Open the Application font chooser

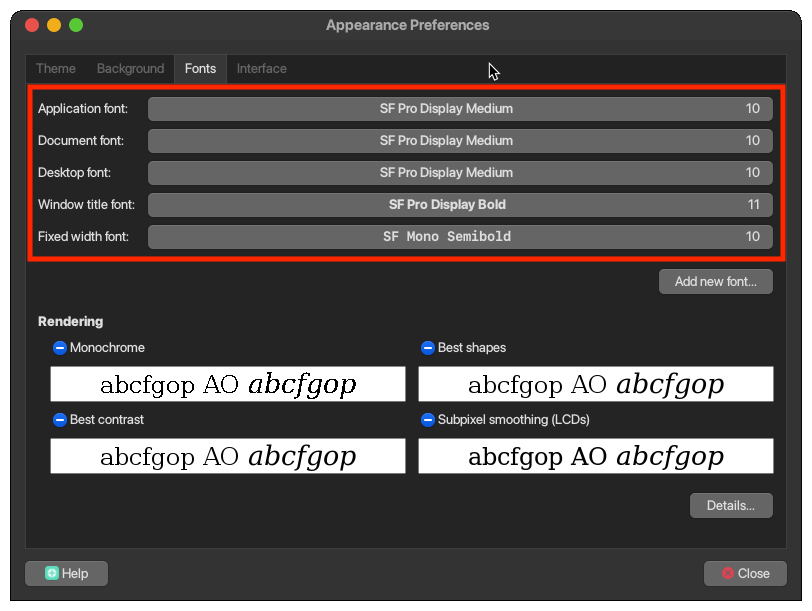click(x=460, y=109)
